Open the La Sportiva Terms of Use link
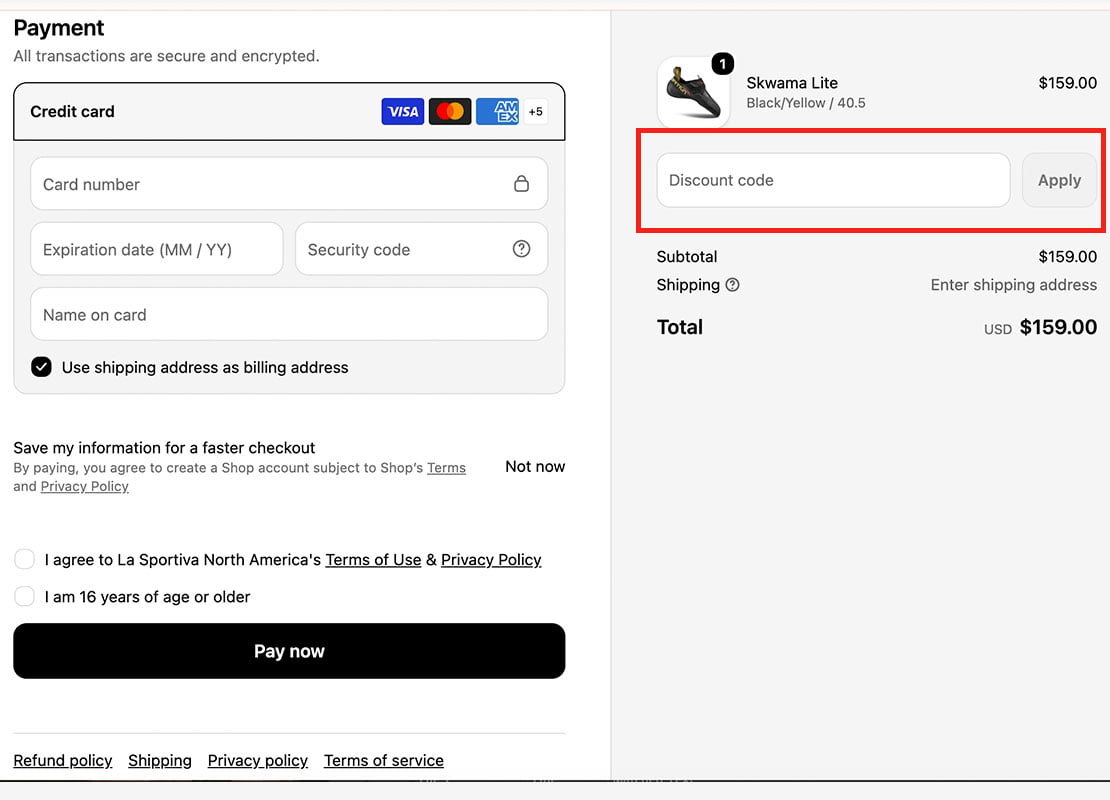 373,560
